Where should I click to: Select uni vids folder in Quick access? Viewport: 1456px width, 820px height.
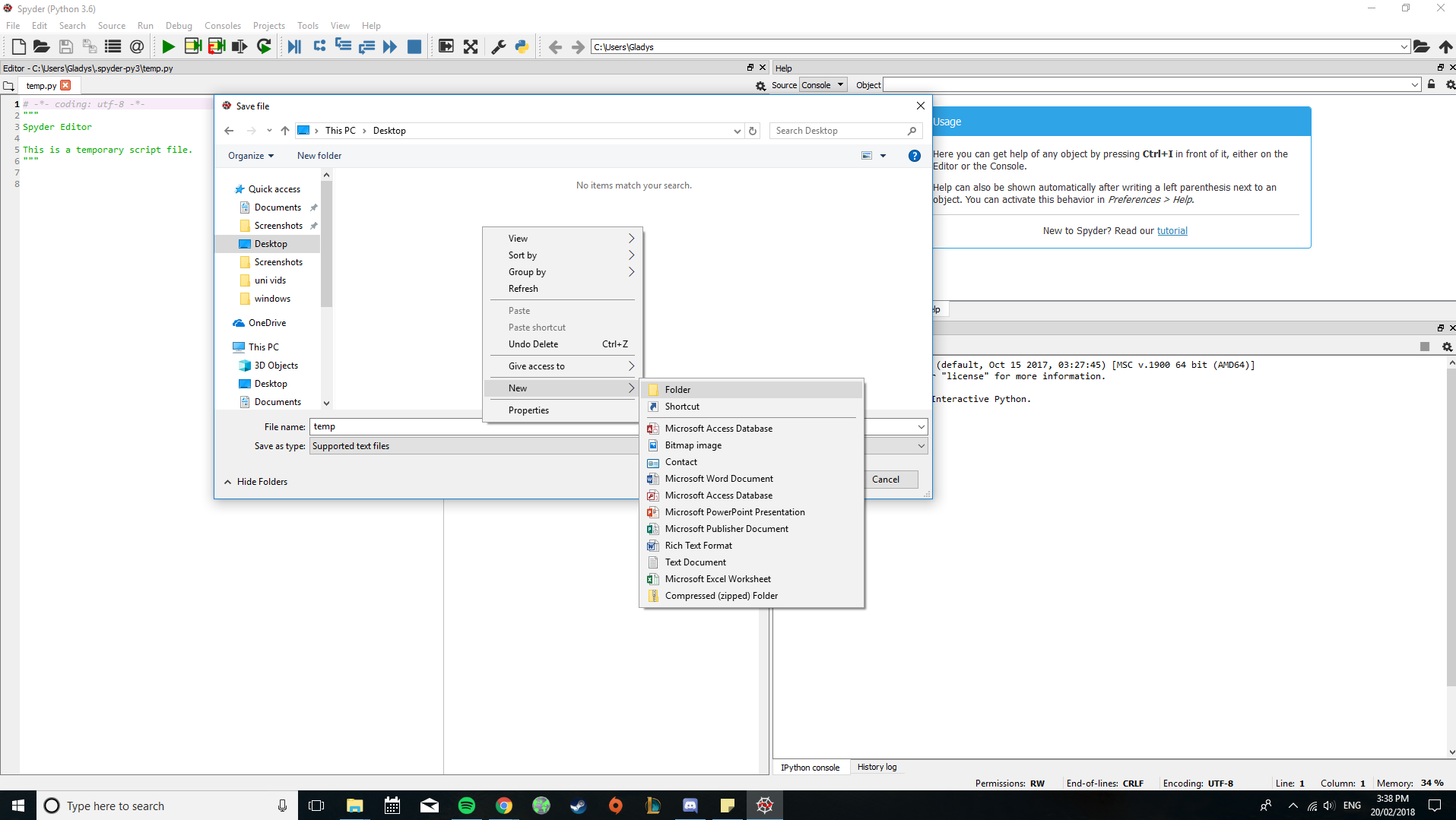click(x=270, y=280)
